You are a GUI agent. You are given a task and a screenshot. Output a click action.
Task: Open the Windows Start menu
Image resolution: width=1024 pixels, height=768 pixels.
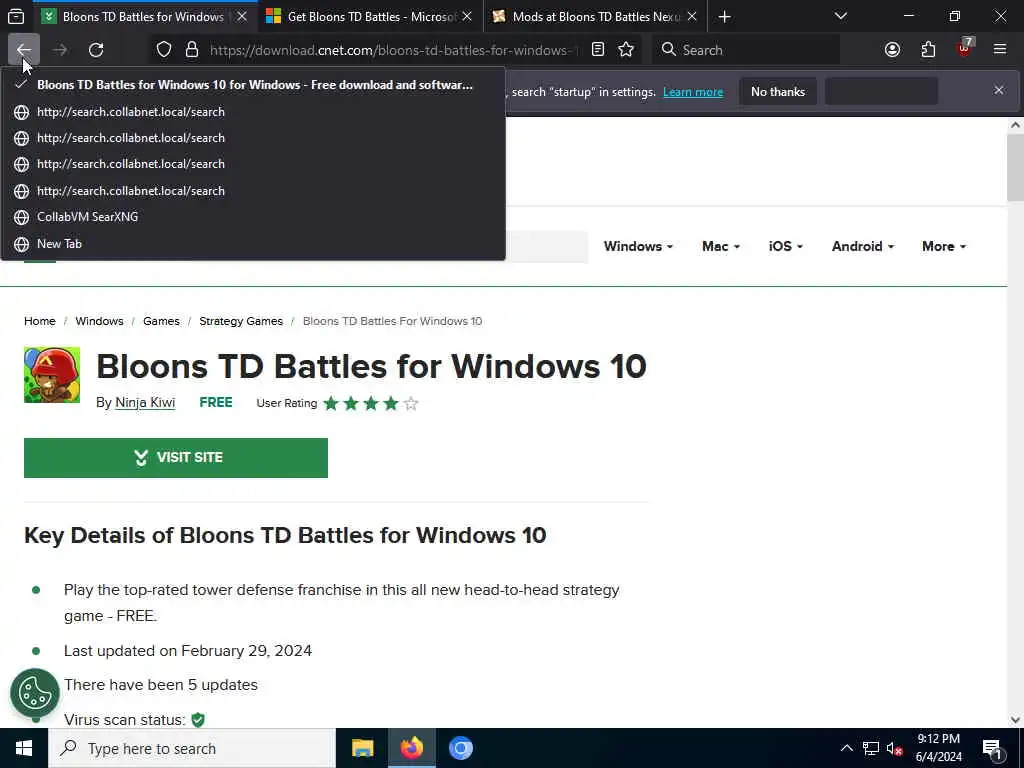[x=24, y=748]
